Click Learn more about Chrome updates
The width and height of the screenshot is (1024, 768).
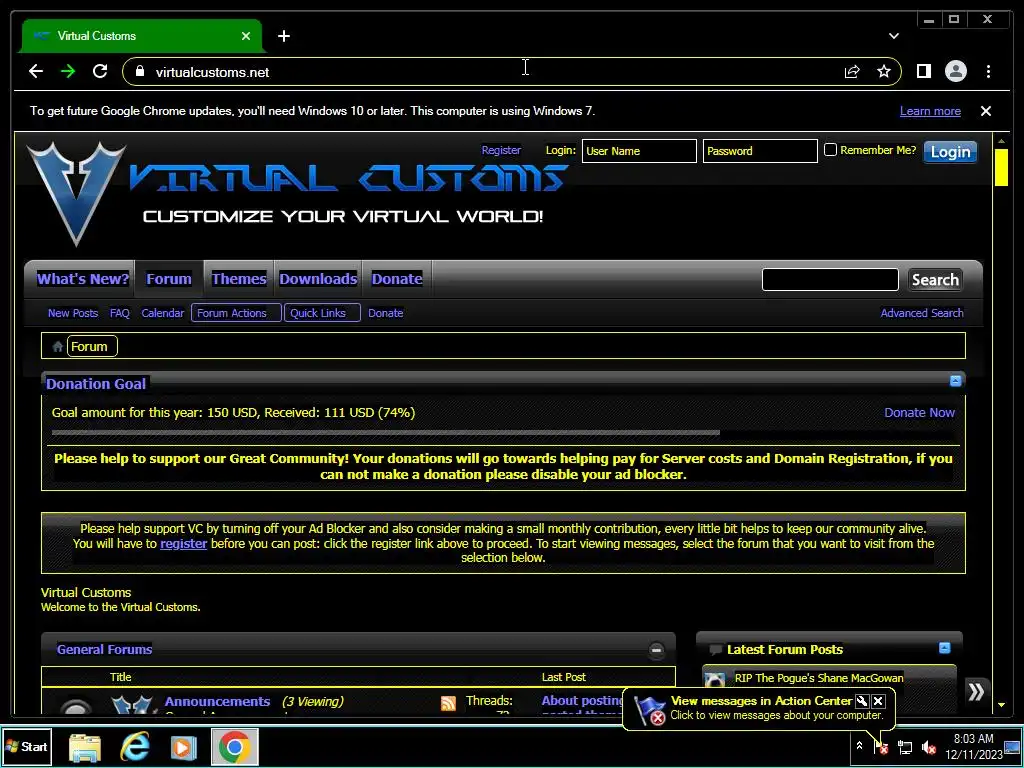tap(930, 111)
